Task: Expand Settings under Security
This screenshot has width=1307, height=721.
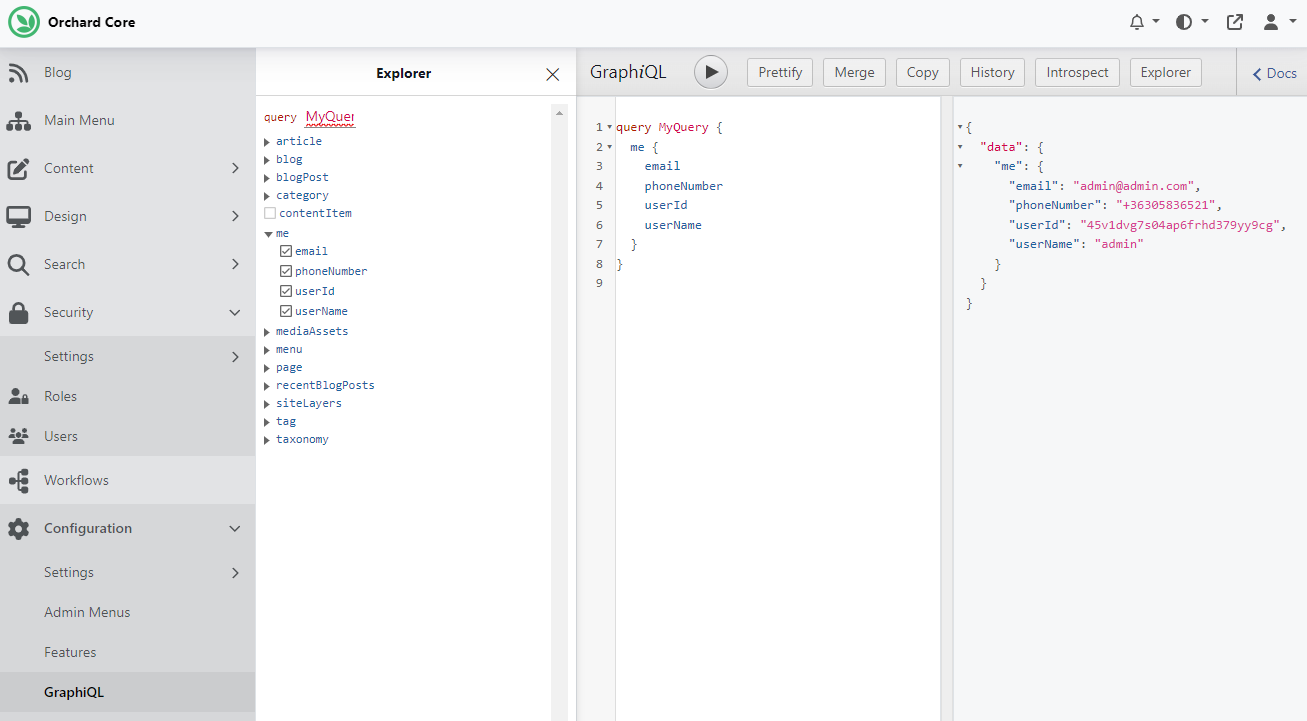Action: coord(128,357)
